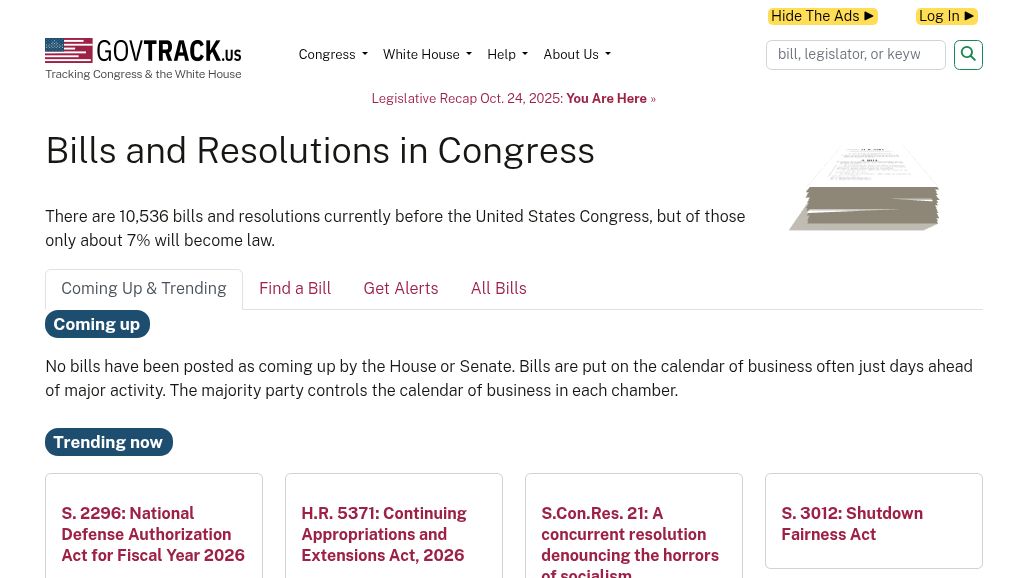View S.Con.Res. 21 resolution on socialism
This screenshot has width=1028, height=578.
tap(630, 542)
